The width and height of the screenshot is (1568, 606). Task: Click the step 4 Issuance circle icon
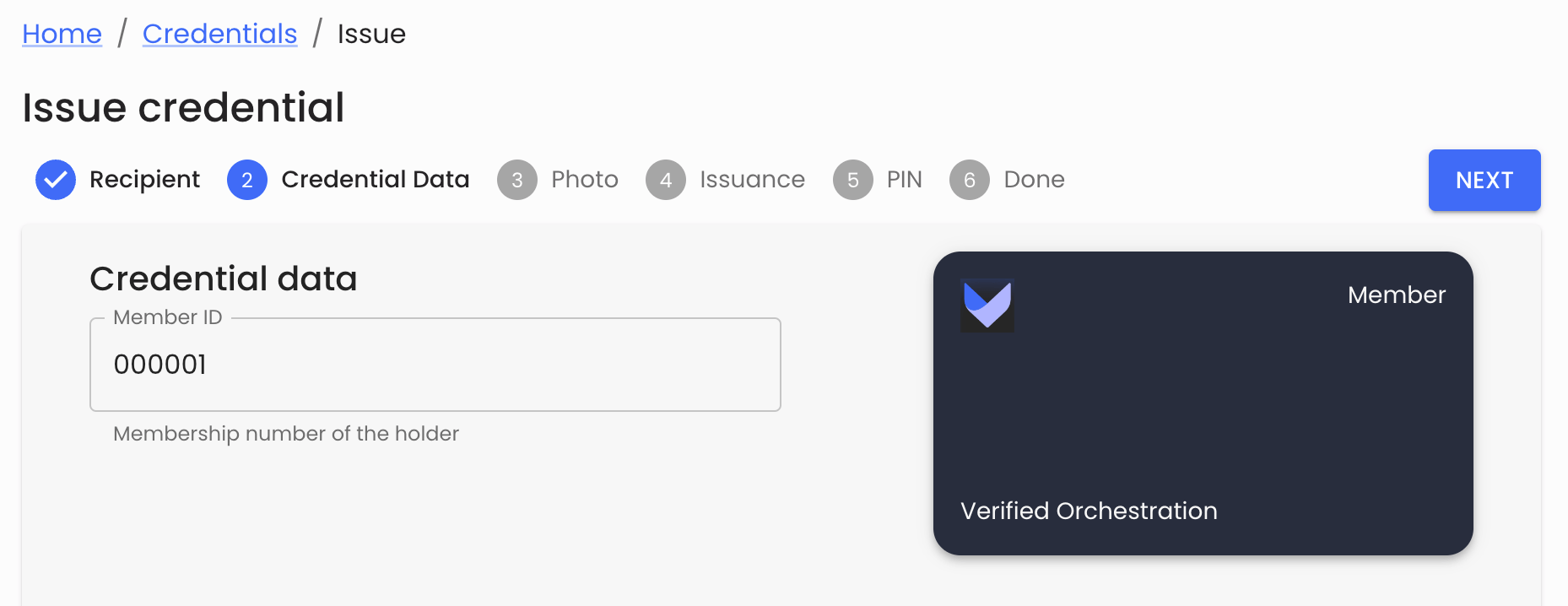pyautogui.click(x=666, y=180)
